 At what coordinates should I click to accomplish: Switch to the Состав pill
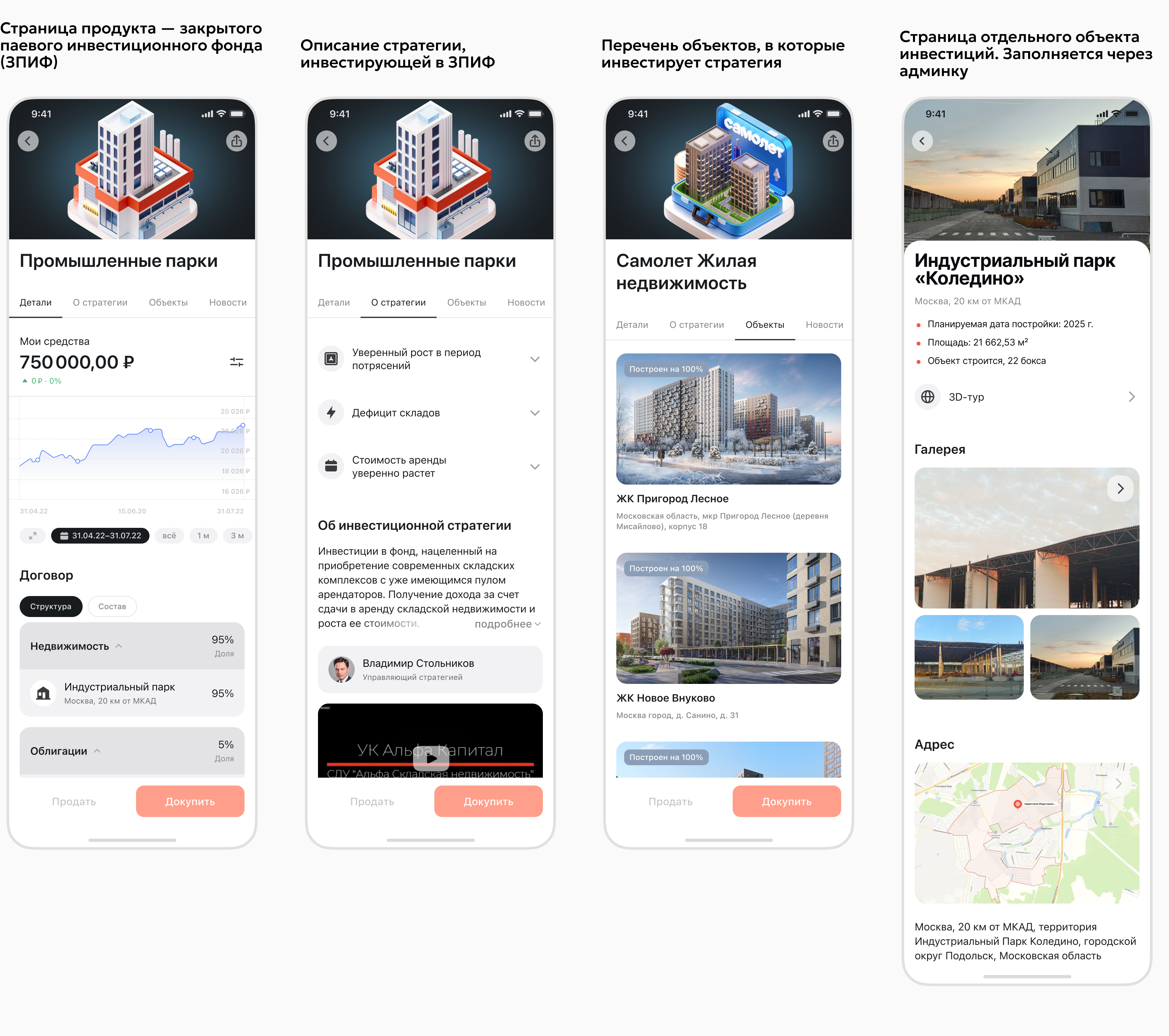point(112,607)
